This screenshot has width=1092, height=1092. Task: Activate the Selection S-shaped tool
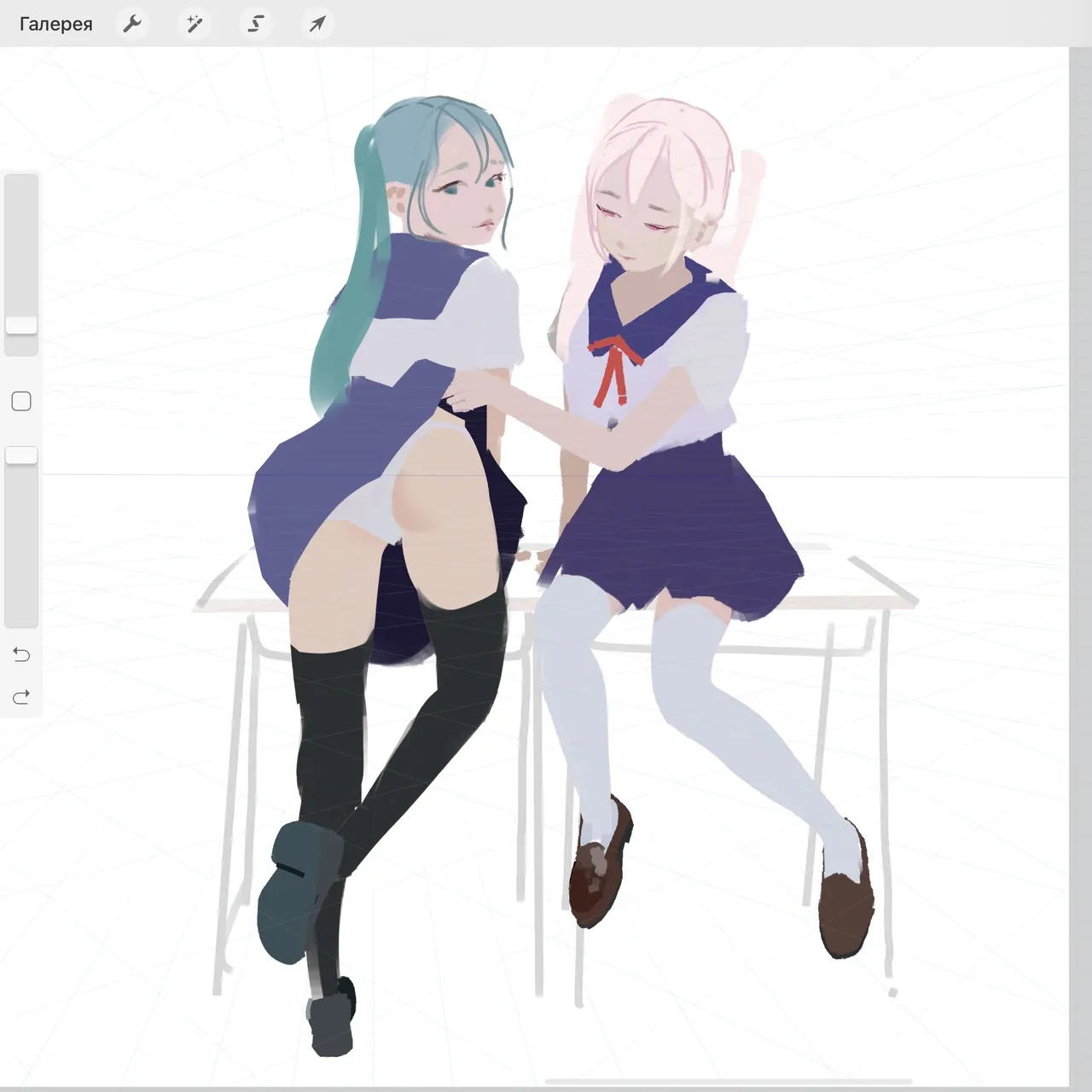point(255,24)
